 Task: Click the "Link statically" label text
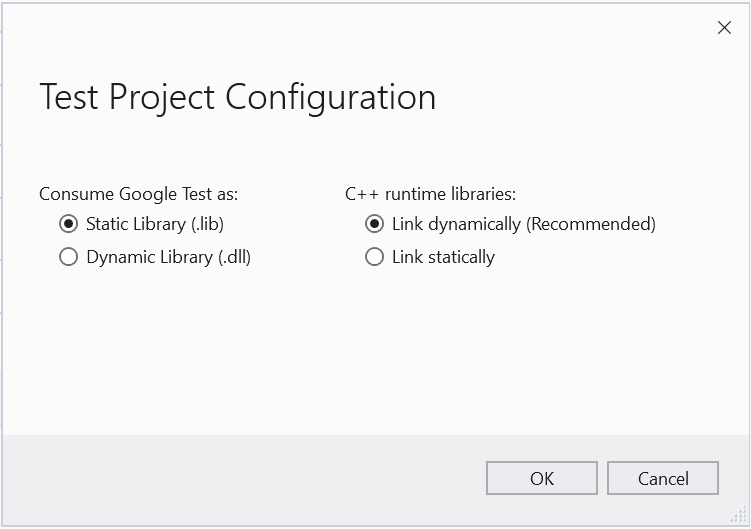pos(443,257)
